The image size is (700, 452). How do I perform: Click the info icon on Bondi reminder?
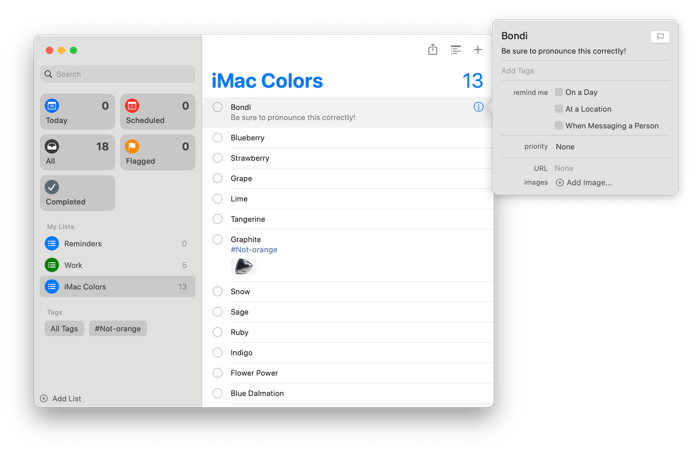(478, 107)
